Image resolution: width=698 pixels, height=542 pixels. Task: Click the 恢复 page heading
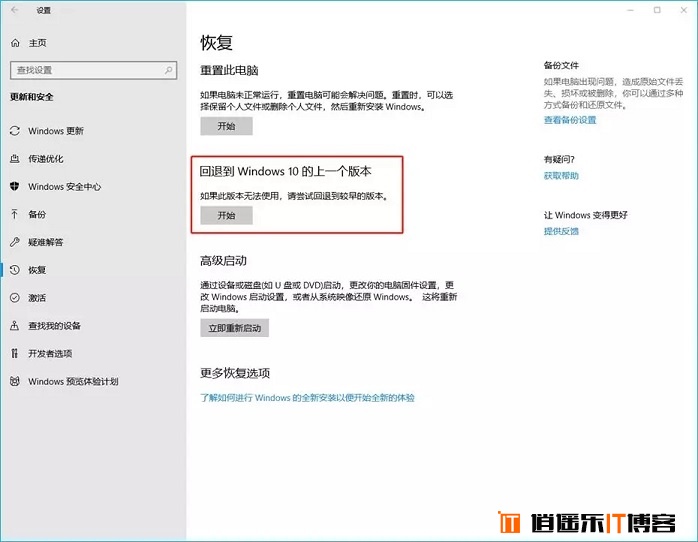click(x=216, y=43)
